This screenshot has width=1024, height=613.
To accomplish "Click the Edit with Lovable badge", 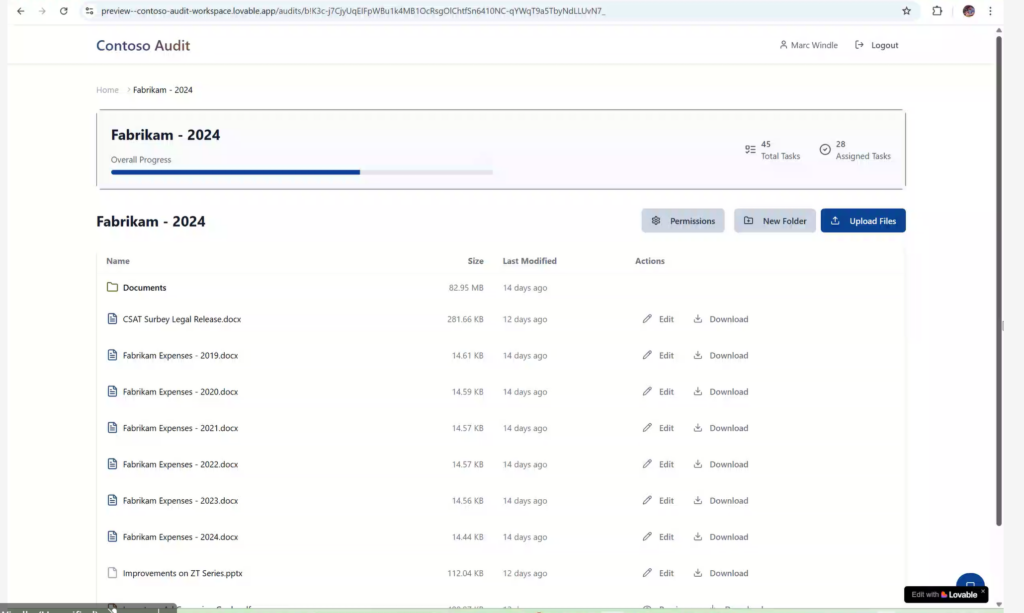I will 944,595.
